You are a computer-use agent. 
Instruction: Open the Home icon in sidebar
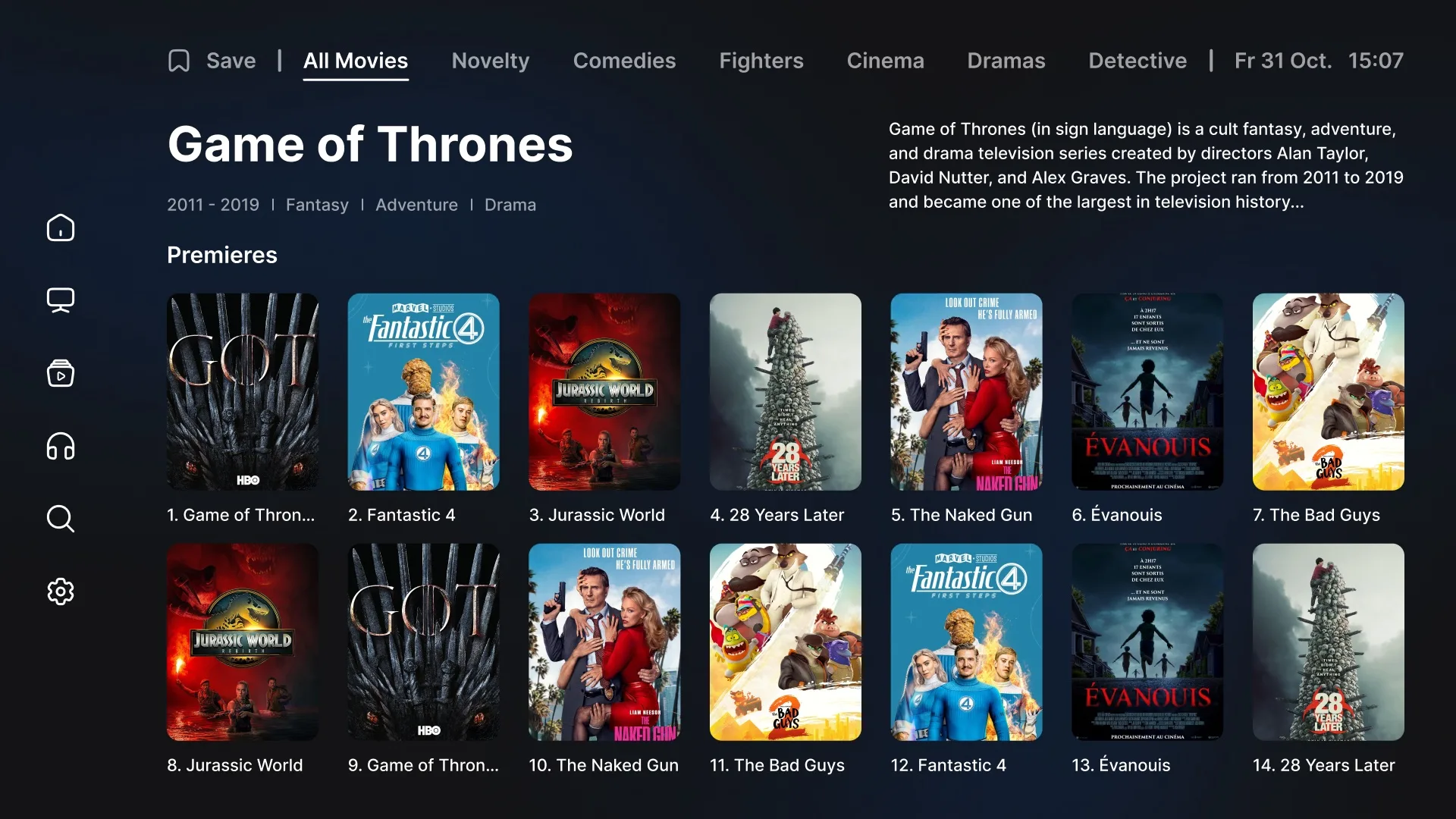61,227
